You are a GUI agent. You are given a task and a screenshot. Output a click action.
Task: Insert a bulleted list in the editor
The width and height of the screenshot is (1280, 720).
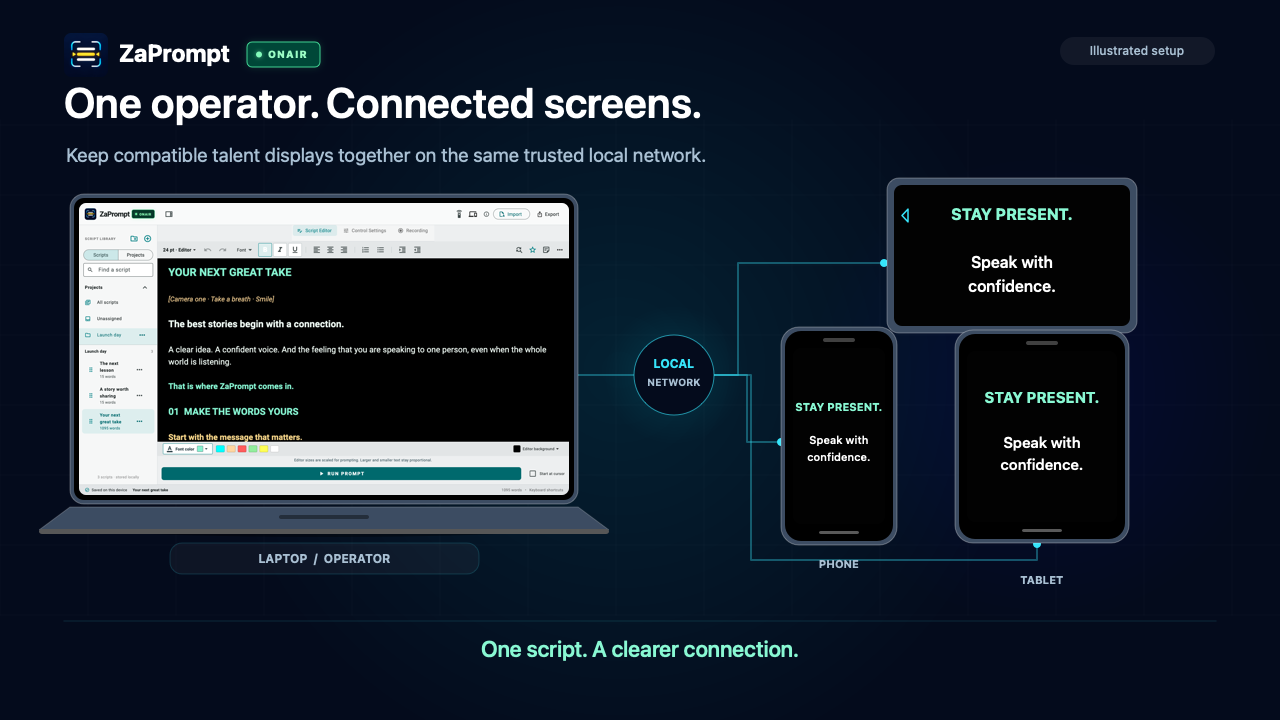click(x=380, y=250)
